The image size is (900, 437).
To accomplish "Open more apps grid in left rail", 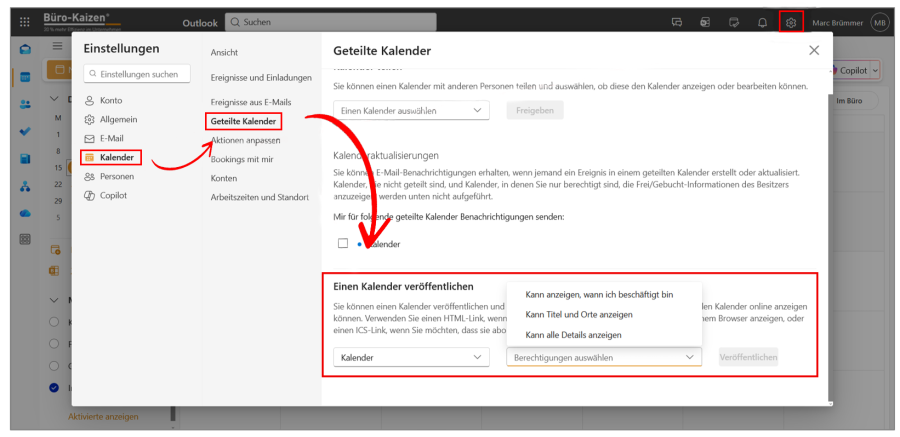I will (25, 239).
